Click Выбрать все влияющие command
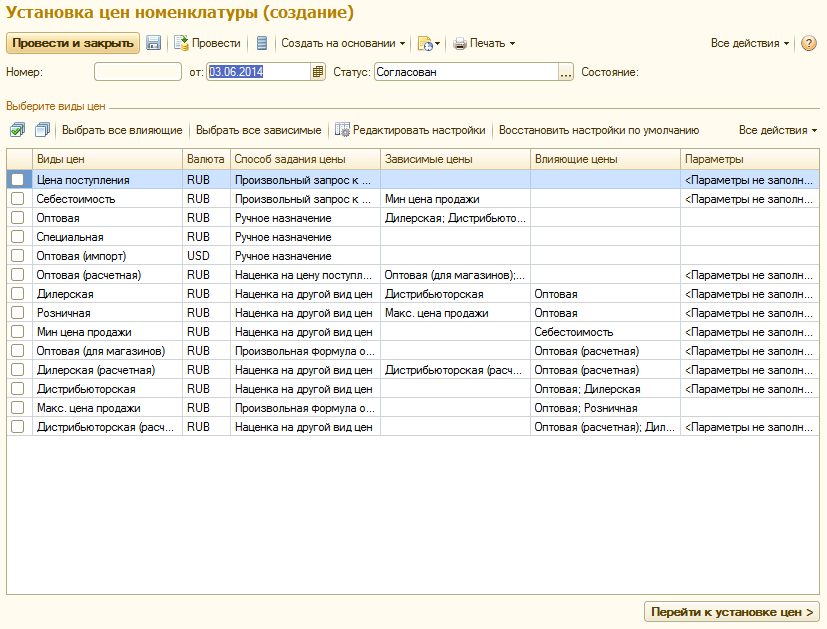The height and width of the screenshot is (629, 827). pyautogui.click(x=122, y=130)
